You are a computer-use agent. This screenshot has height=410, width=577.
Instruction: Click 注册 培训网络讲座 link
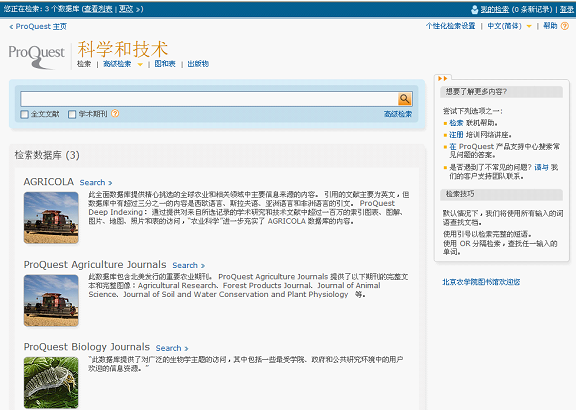click(x=456, y=135)
